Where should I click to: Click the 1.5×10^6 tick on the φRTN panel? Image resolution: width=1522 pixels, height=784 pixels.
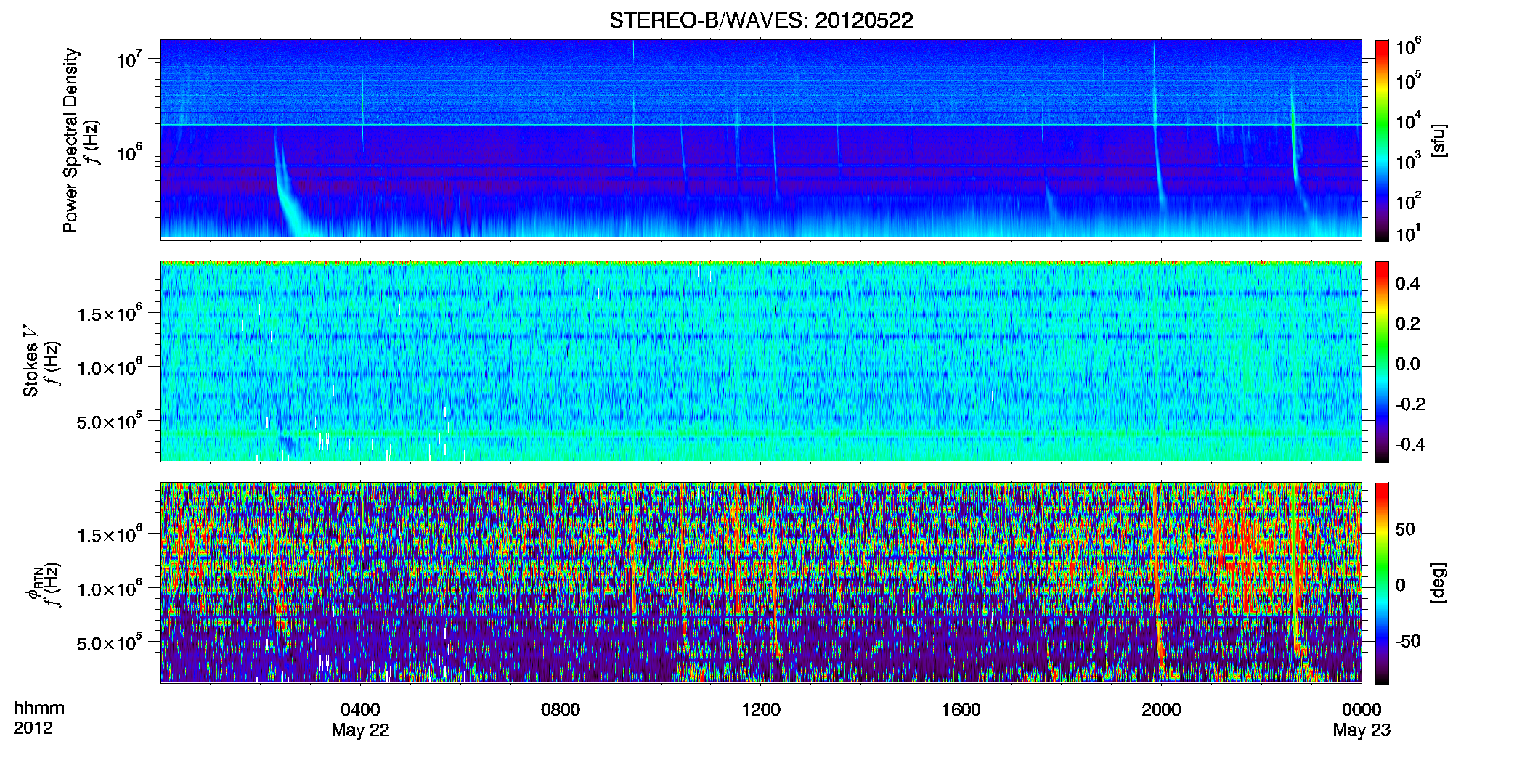[109, 534]
